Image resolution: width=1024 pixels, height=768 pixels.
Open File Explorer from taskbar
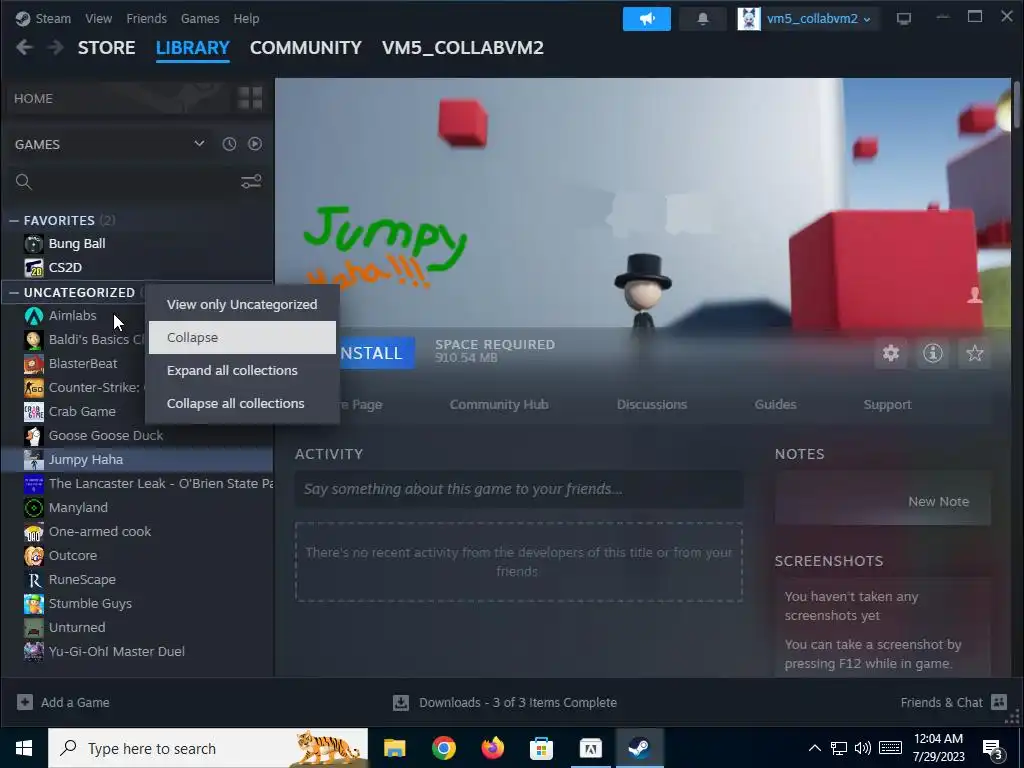tap(394, 748)
